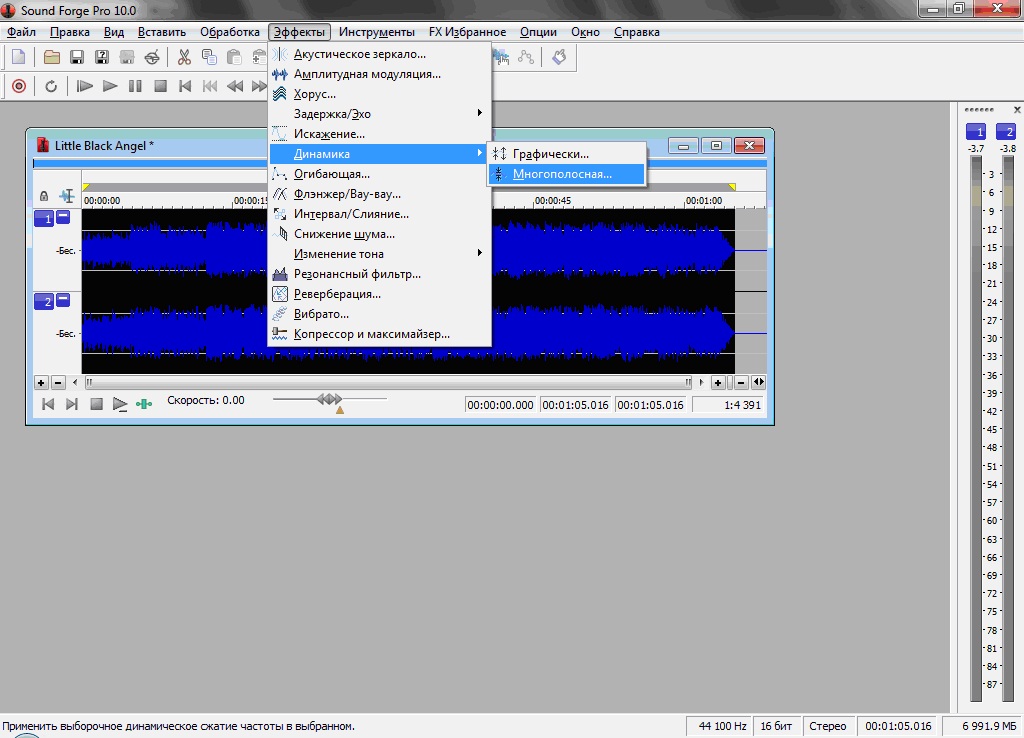Viewport: 1024px width, 738px height.
Task: Click the Copy toolbar icon
Action: point(209,57)
